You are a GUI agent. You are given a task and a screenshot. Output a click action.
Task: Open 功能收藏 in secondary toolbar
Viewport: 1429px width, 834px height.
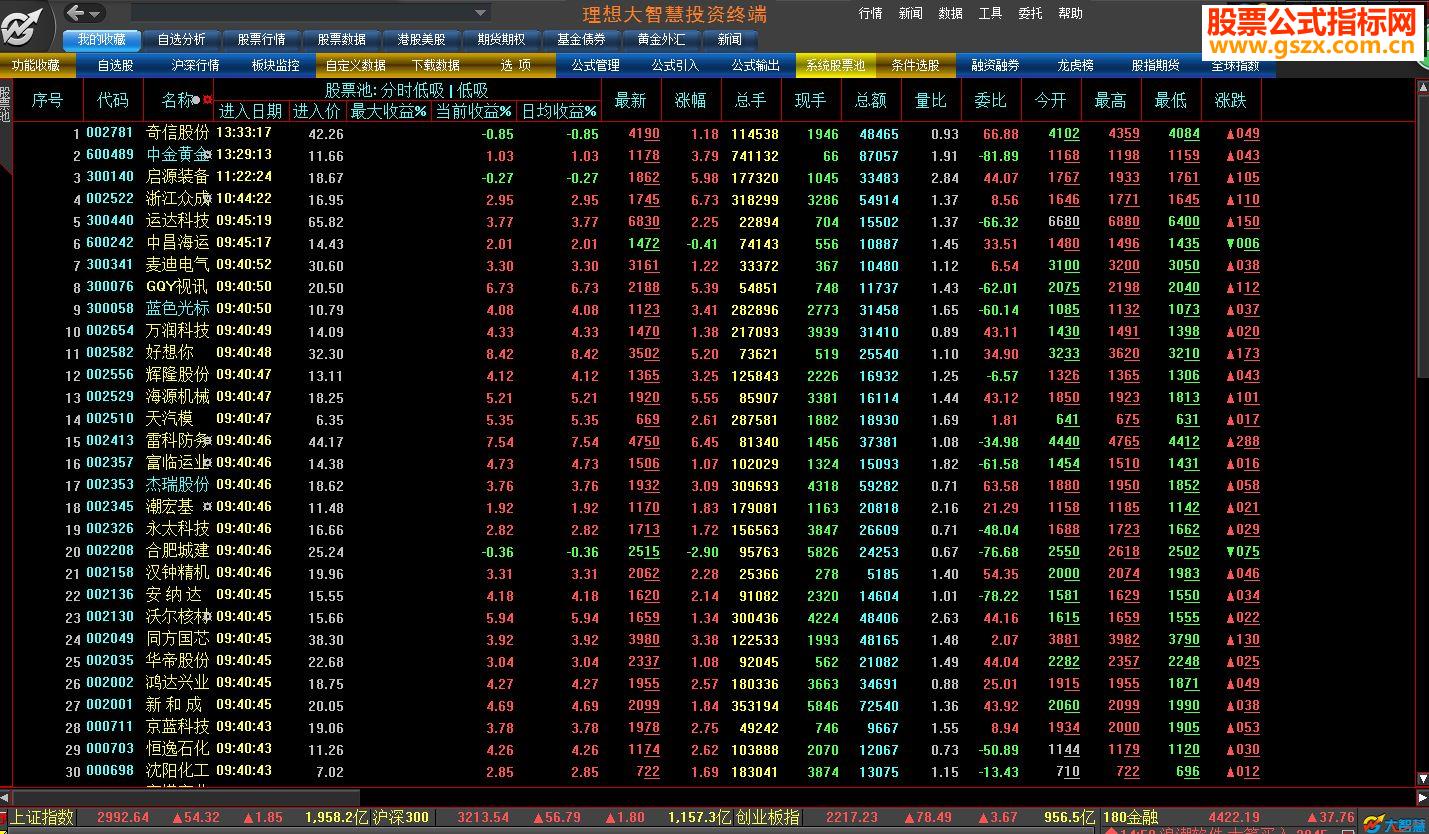pyautogui.click(x=36, y=65)
